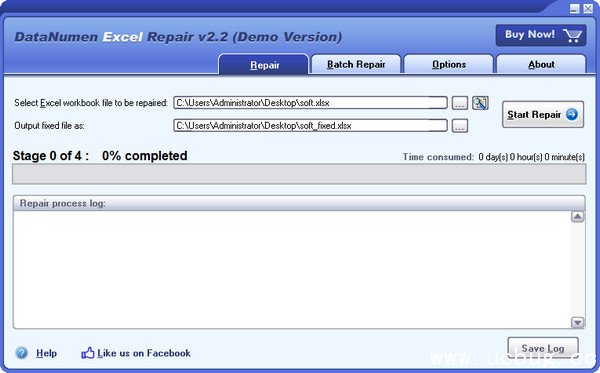The width and height of the screenshot is (600, 373).
Task: Click the blue arrow icon on Start Repair
Action: (x=572, y=114)
